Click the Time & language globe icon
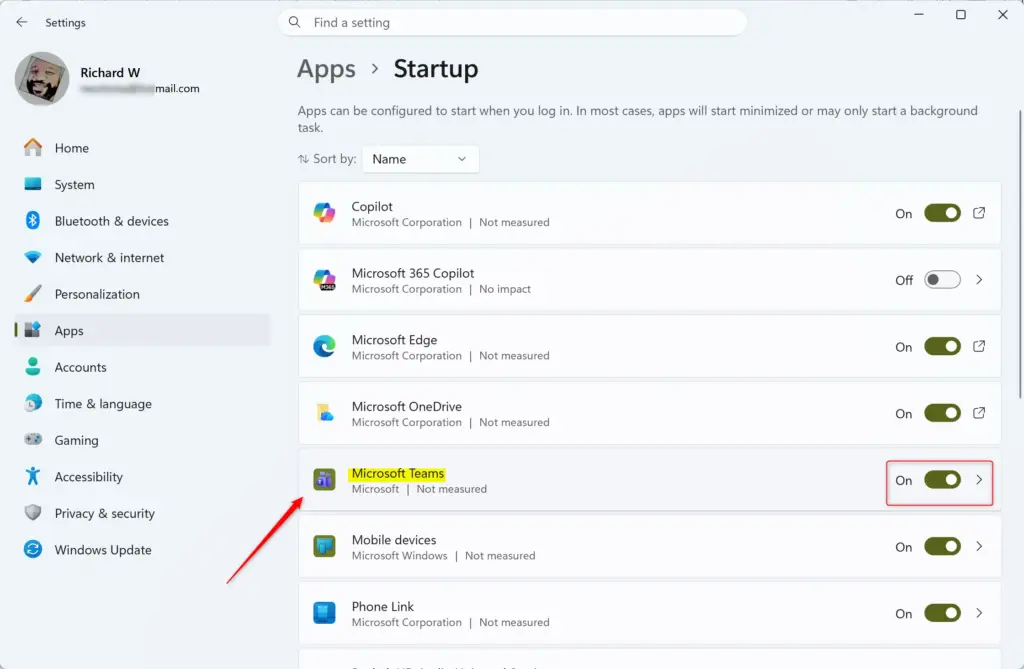 [33, 403]
